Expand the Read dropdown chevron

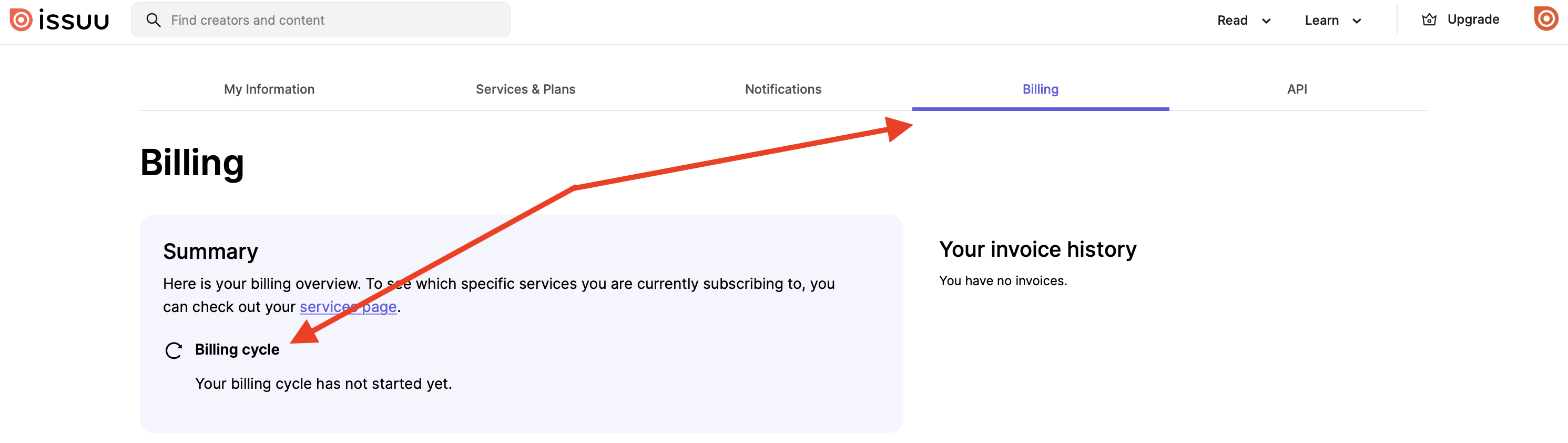point(1266,22)
